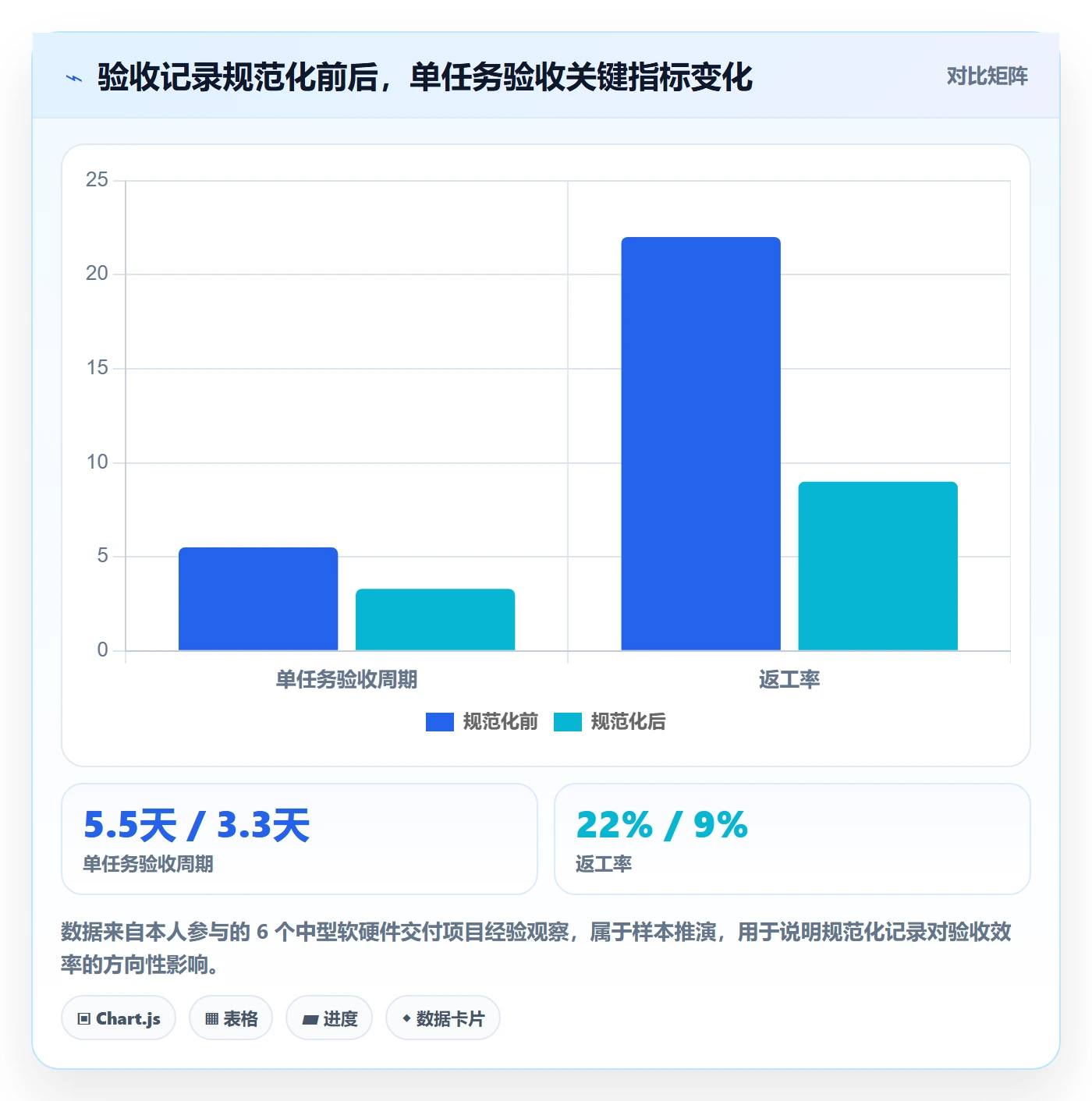
Task: Click the bar icon in the 进度 chip
Action: pos(310,1020)
